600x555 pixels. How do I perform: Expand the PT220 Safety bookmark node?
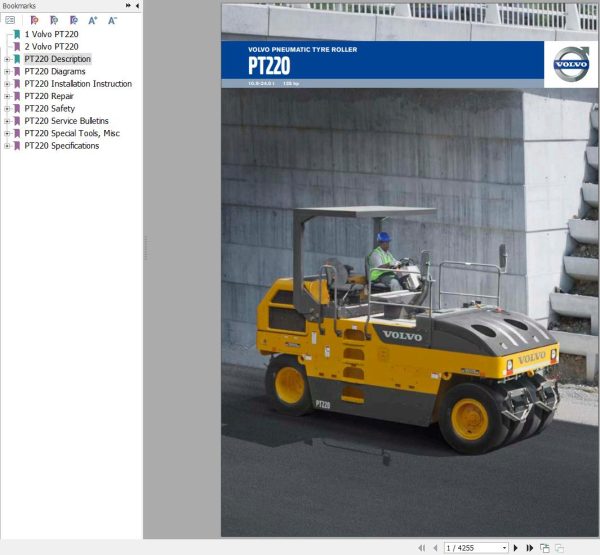point(7,109)
